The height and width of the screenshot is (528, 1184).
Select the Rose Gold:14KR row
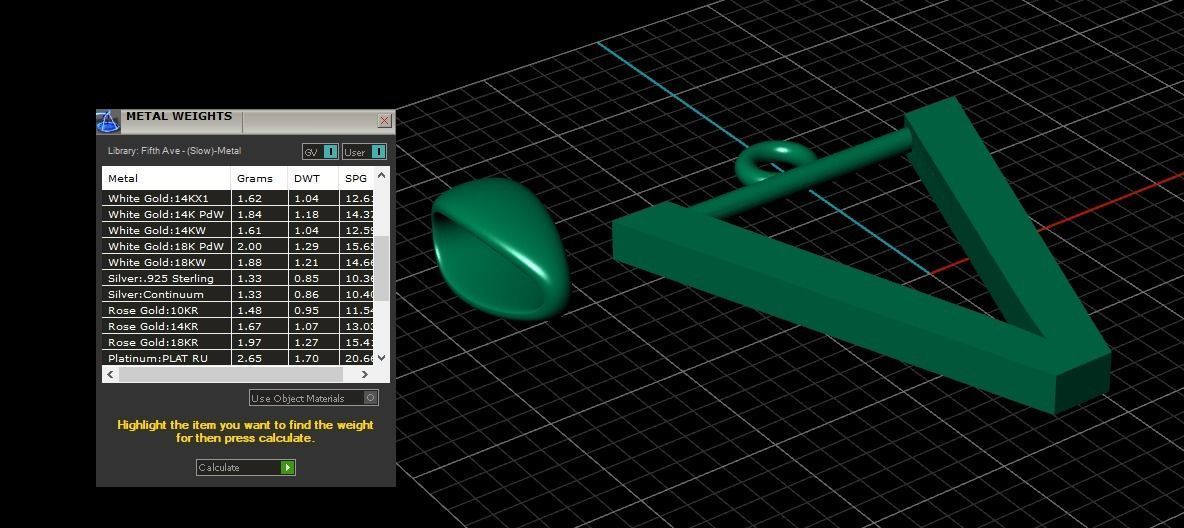click(239, 326)
